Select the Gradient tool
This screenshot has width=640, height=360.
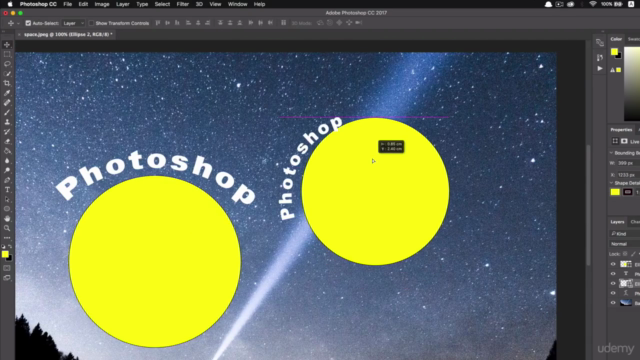[x=7, y=151]
